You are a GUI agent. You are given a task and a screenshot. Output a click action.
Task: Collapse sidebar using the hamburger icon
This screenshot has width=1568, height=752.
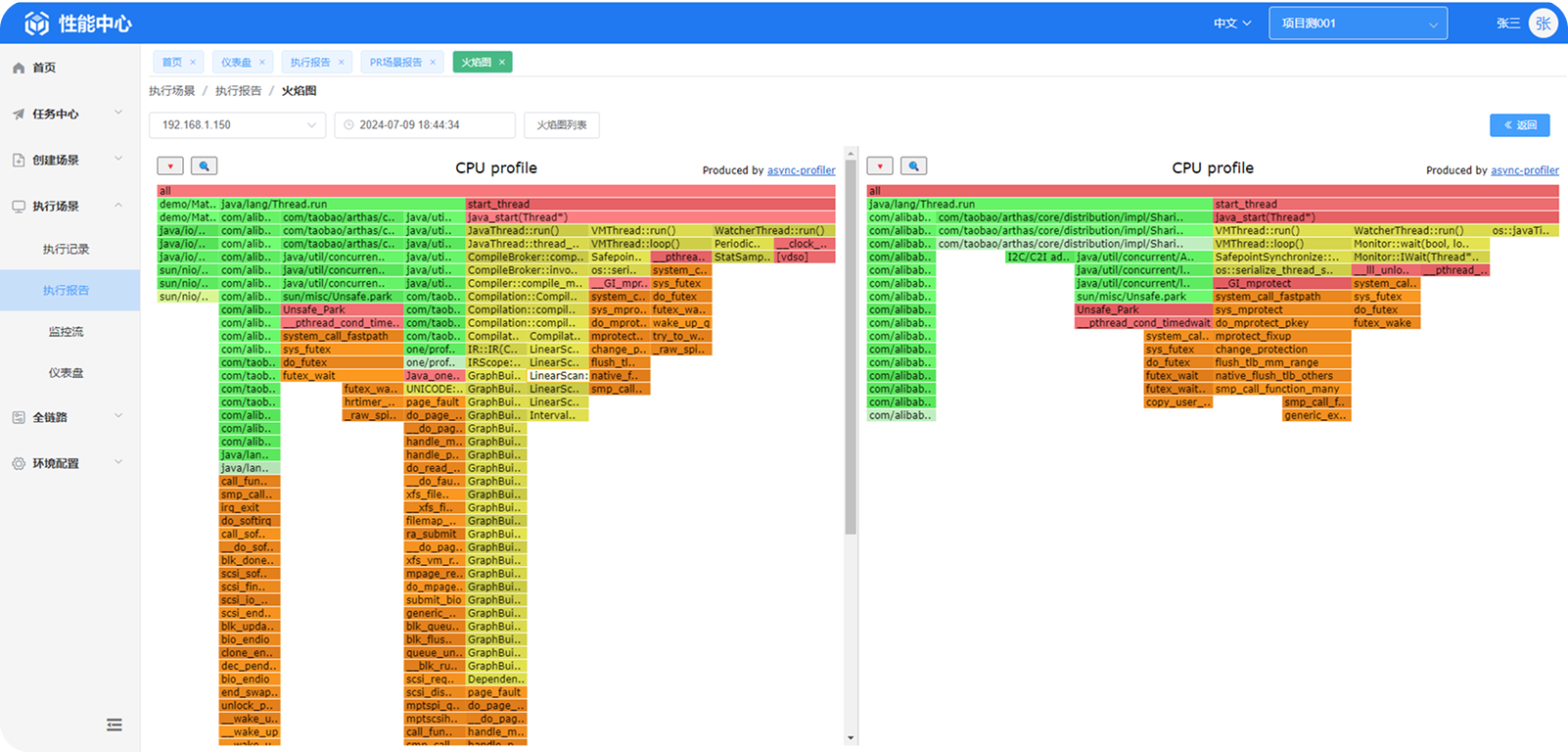coord(115,725)
